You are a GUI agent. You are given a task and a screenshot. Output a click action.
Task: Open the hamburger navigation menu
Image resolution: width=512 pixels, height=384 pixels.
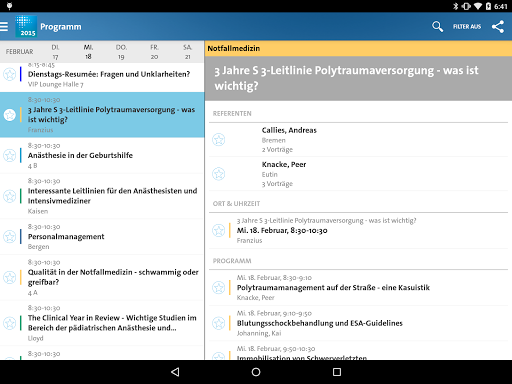tap(4, 26)
